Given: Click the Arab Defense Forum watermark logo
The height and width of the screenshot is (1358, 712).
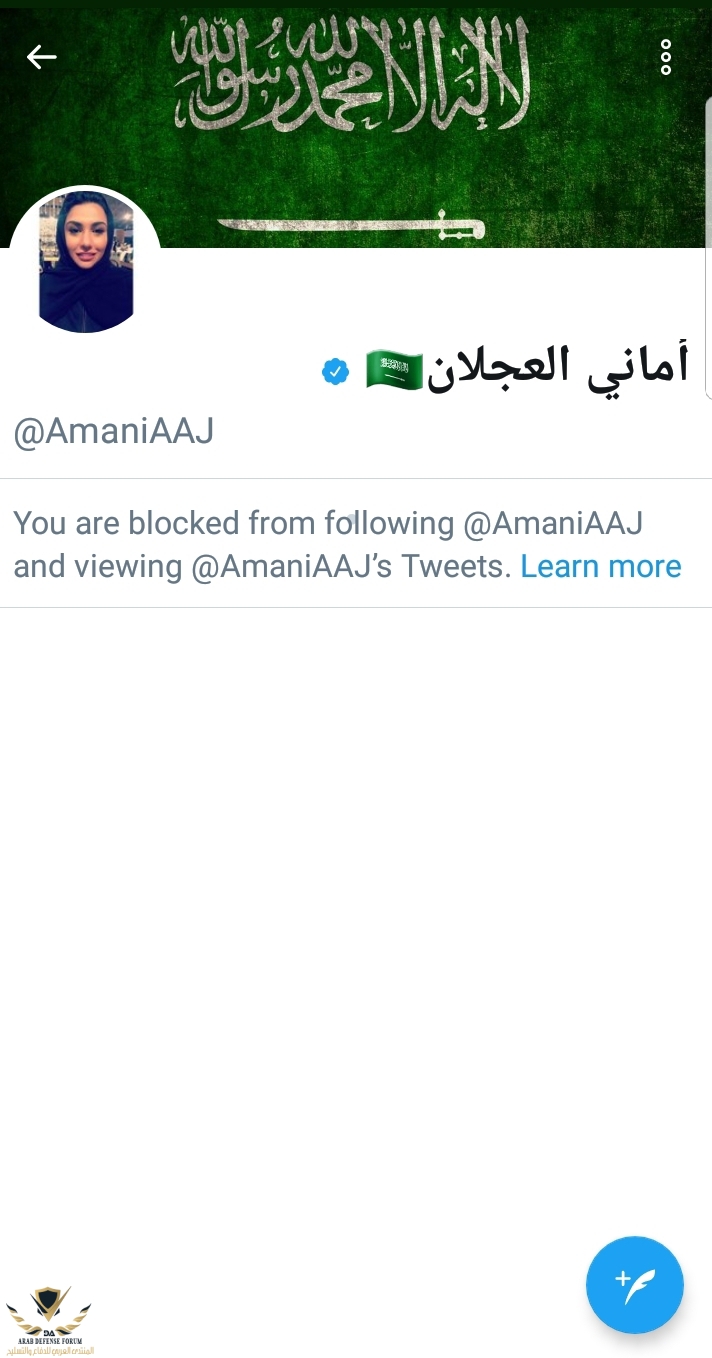Looking at the screenshot, I should (49, 1314).
